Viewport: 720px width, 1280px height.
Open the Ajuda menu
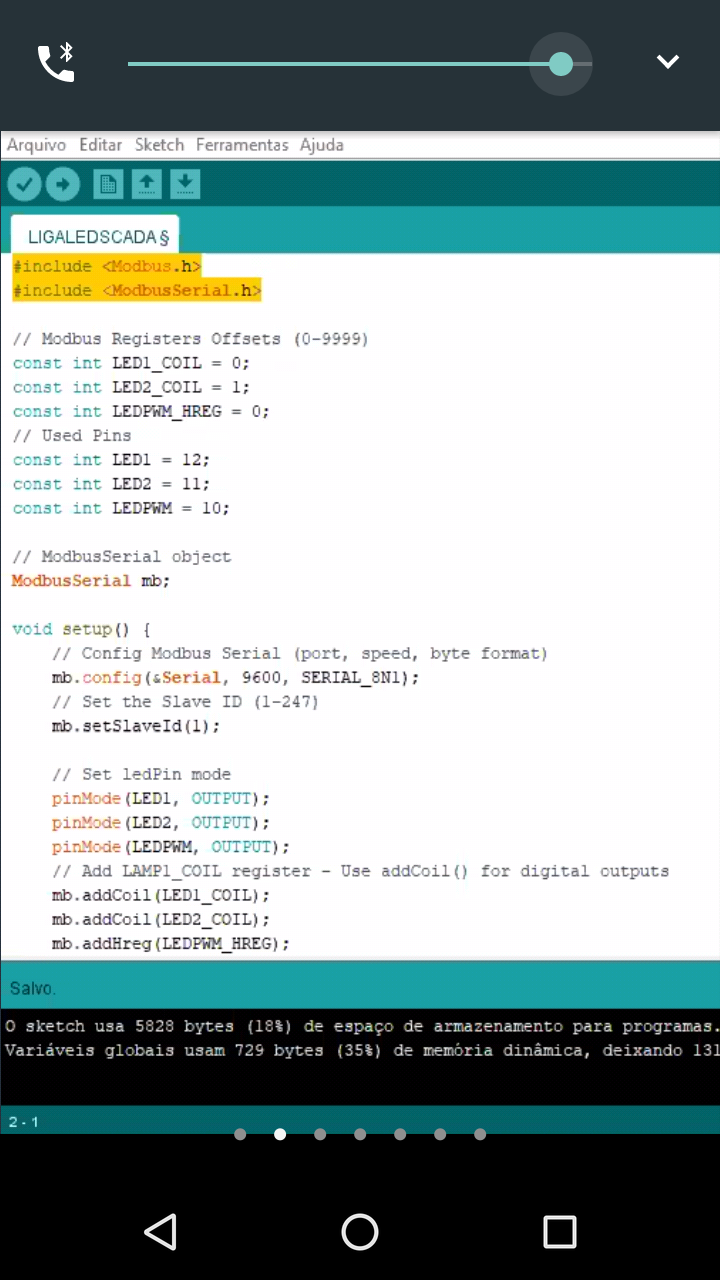pyautogui.click(x=322, y=145)
